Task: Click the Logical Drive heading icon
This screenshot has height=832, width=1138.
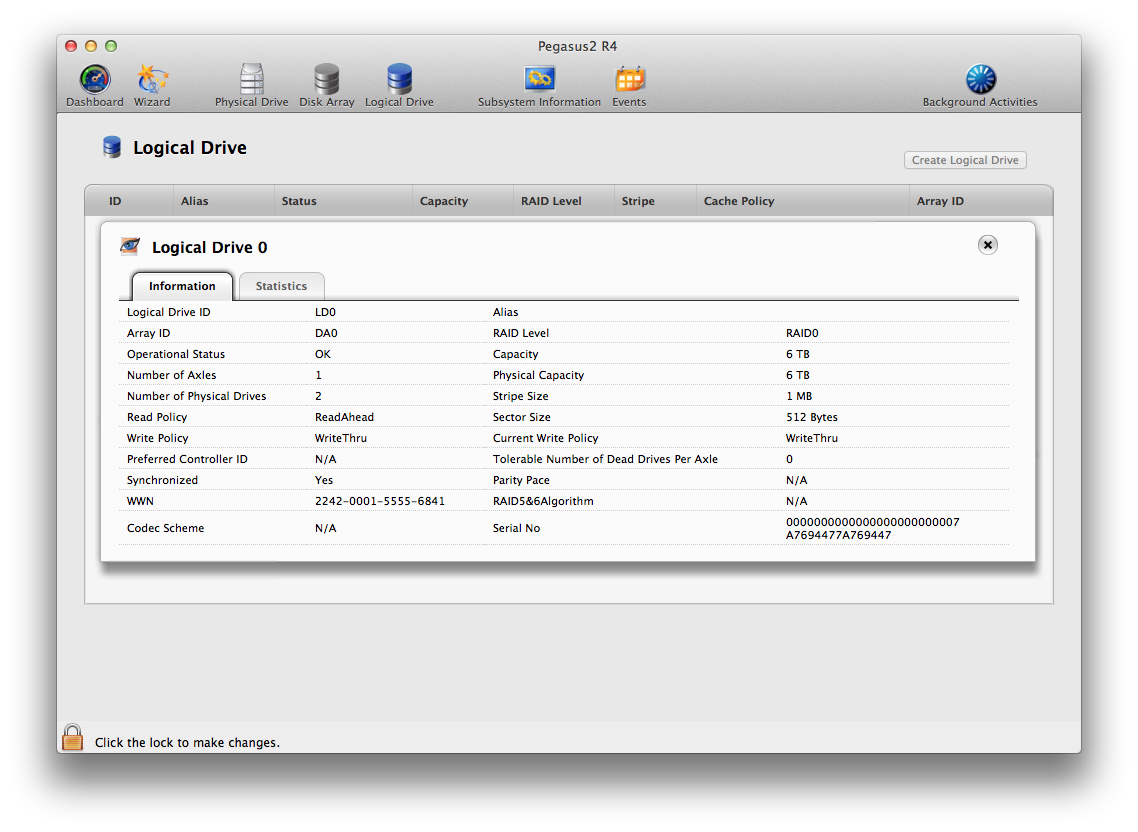Action: coord(112,147)
